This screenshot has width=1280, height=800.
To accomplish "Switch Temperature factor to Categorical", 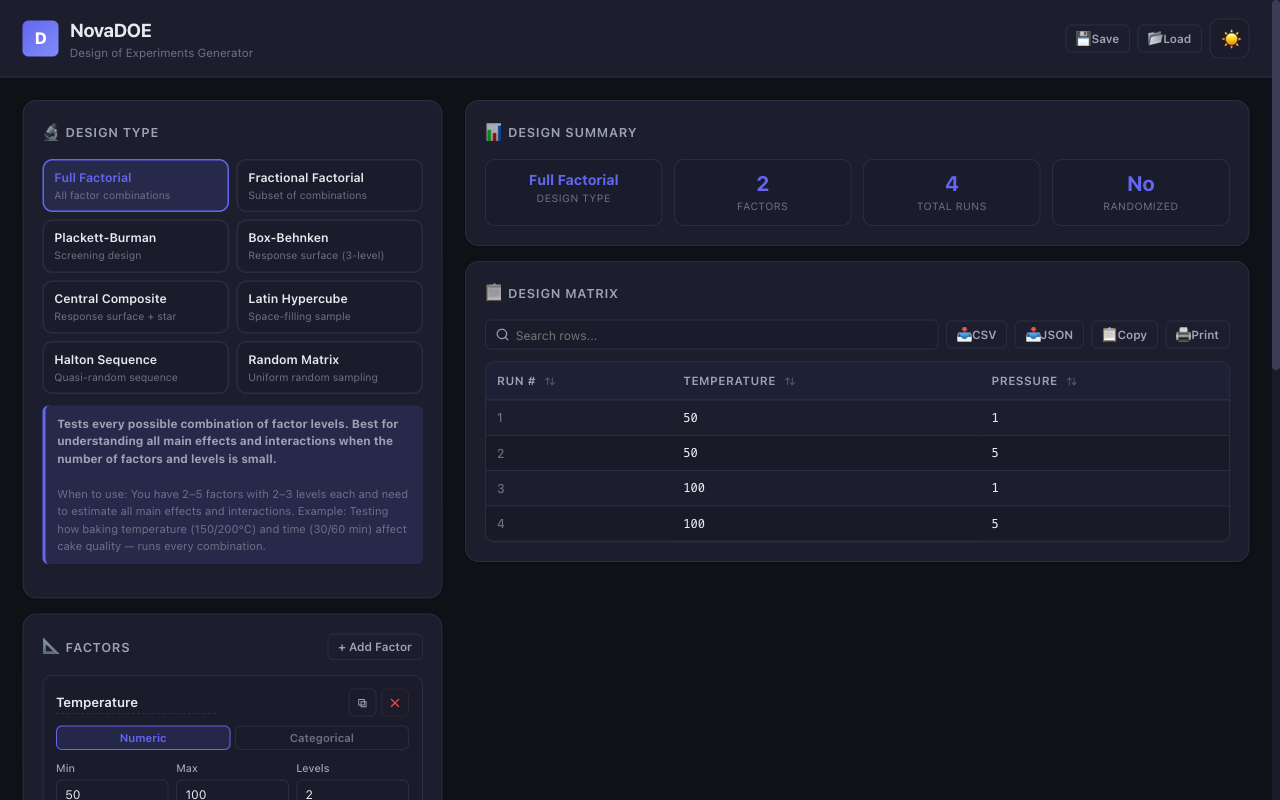I will click(x=322, y=738).
